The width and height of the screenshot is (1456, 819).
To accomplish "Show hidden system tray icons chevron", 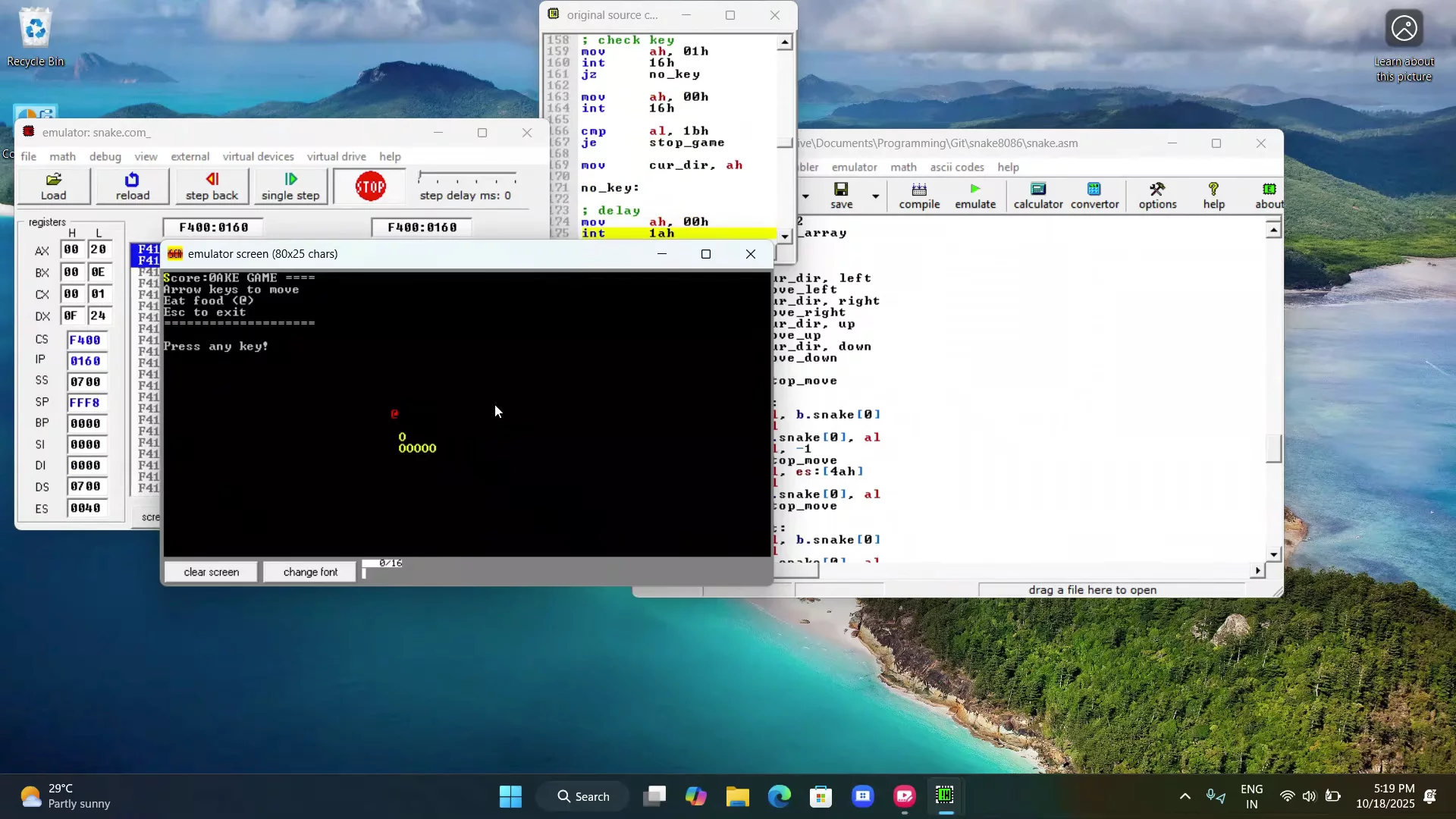I will (1185, 796).
